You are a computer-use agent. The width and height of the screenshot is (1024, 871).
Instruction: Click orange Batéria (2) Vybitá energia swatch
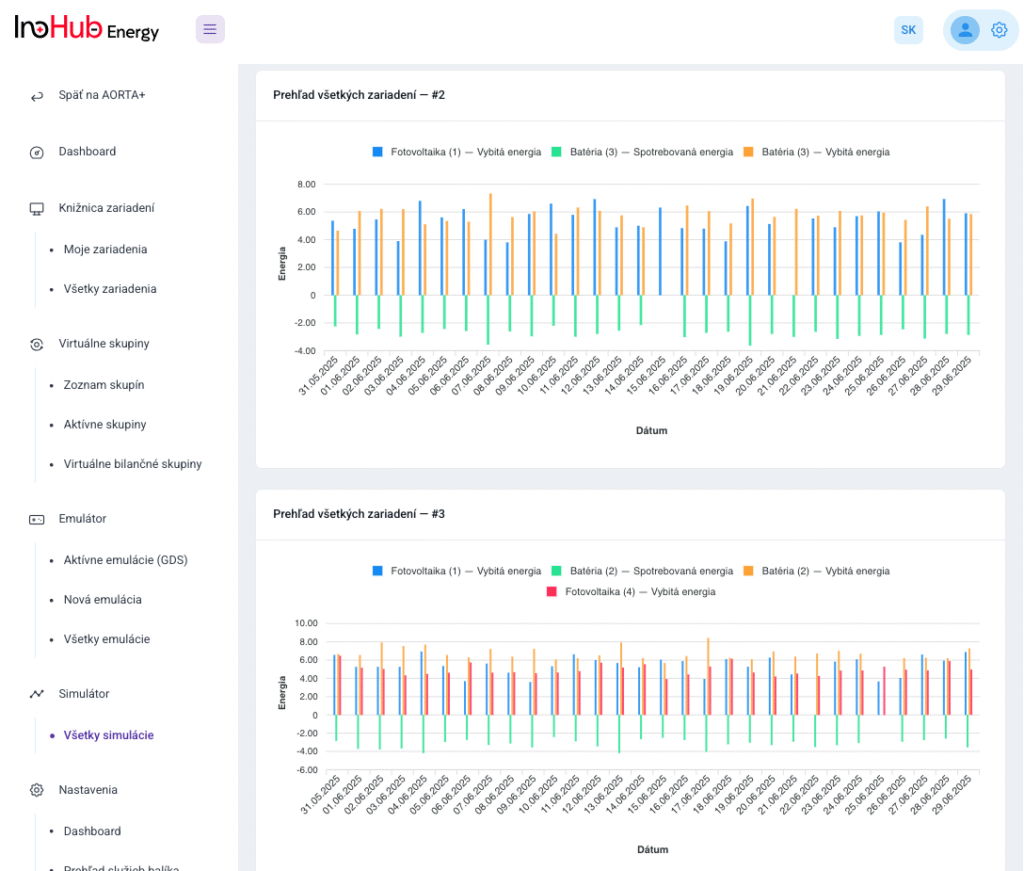[x=748, y=571]
